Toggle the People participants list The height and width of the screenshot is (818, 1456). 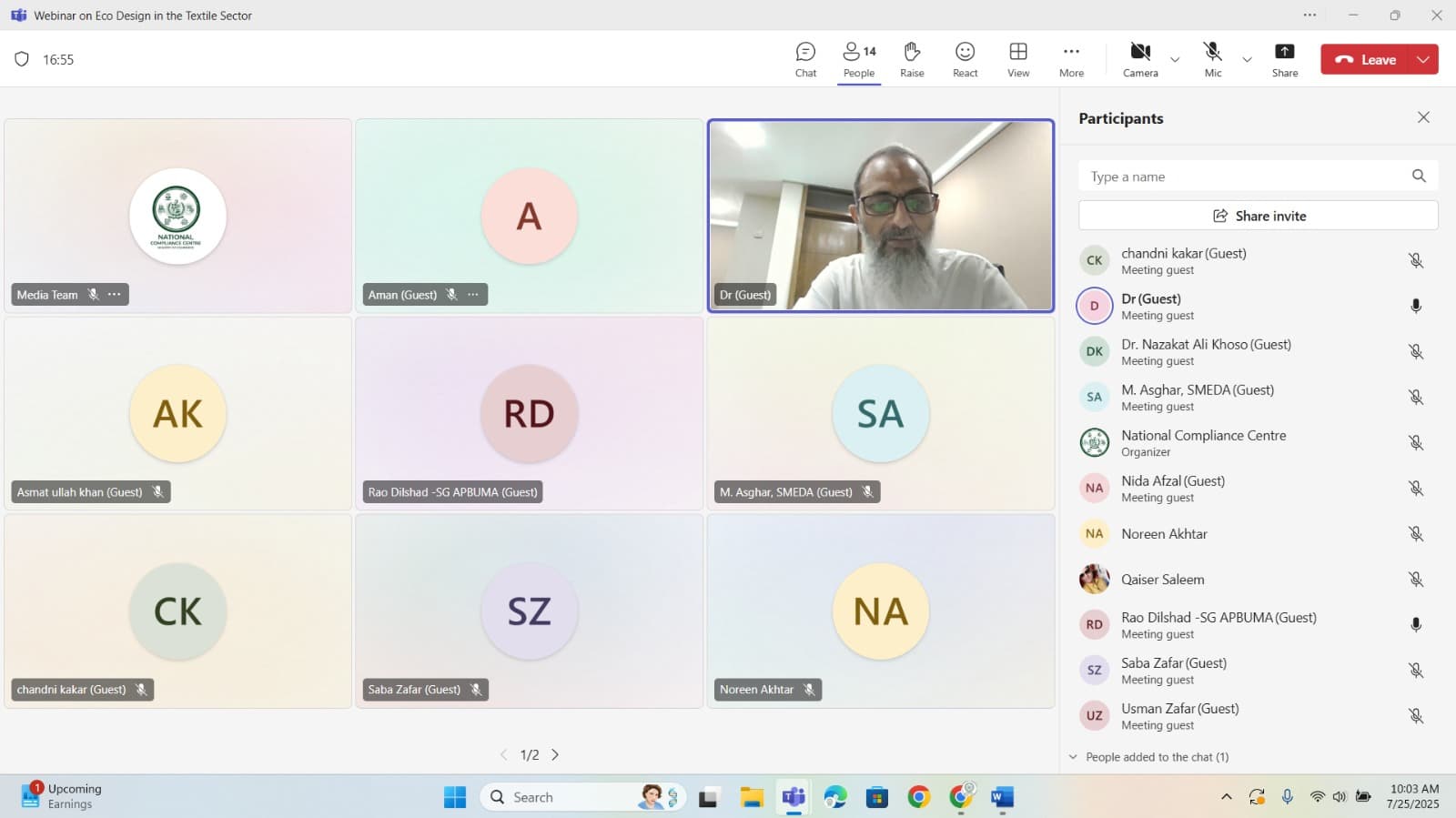859,60
